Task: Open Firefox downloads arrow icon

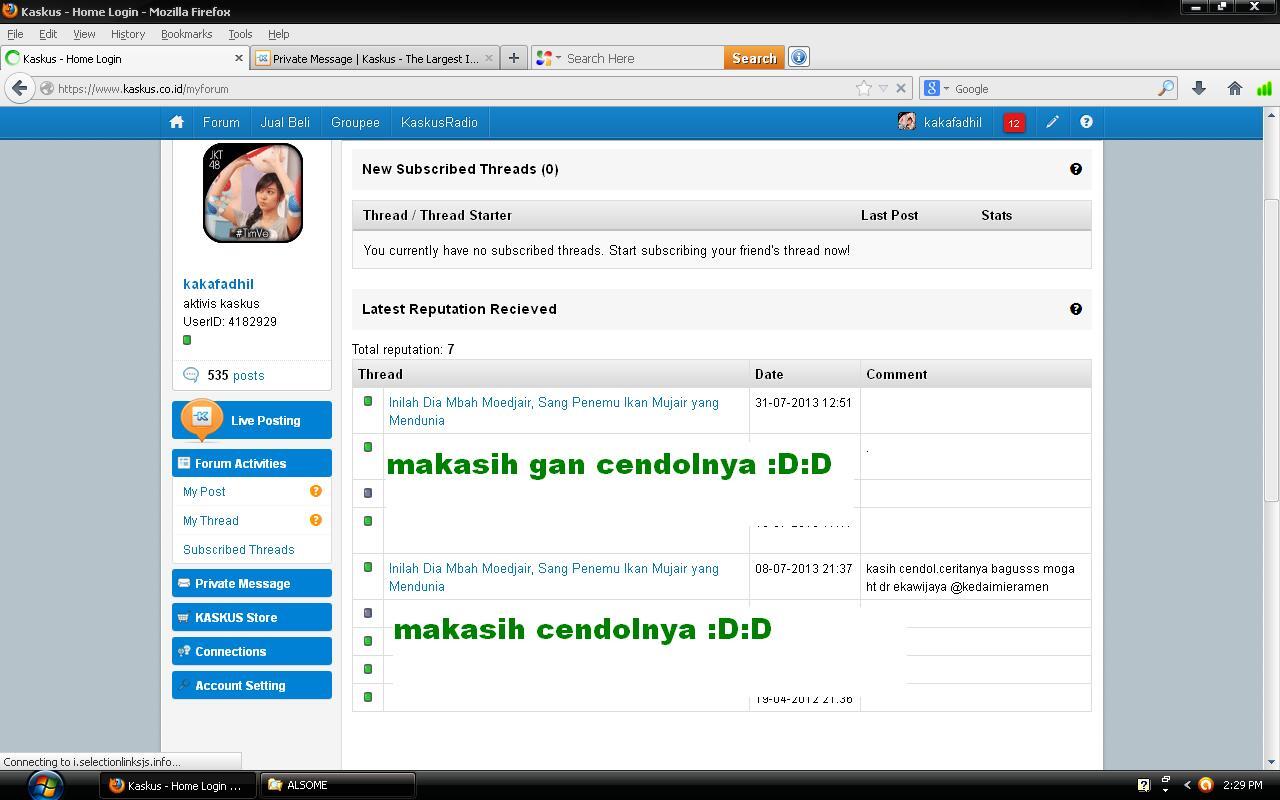Action: click(x=1198, y=88)
